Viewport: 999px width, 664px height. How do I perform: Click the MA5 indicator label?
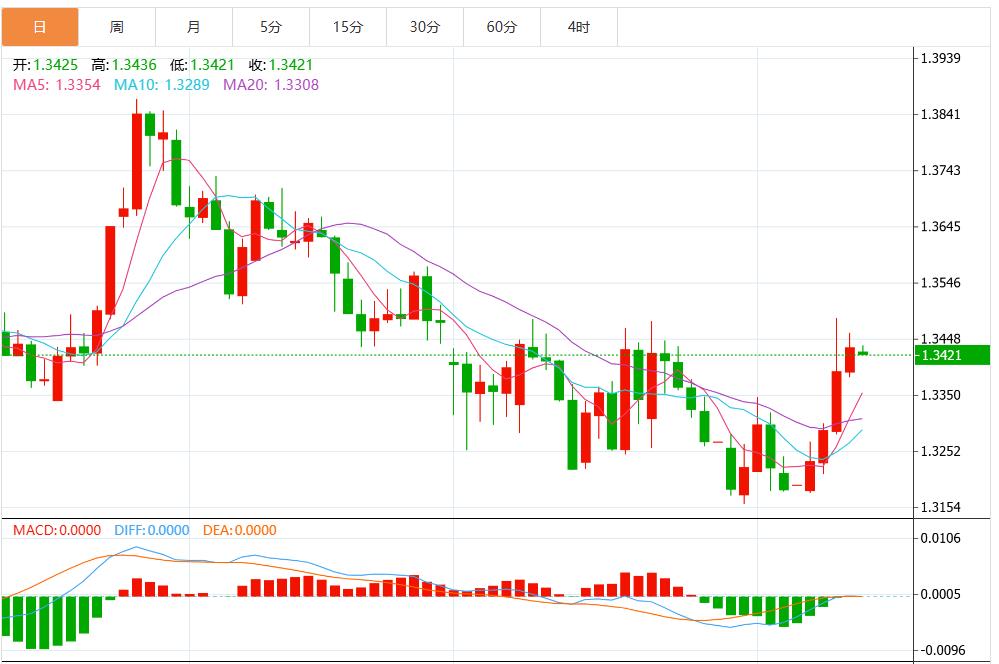point(57,85)
